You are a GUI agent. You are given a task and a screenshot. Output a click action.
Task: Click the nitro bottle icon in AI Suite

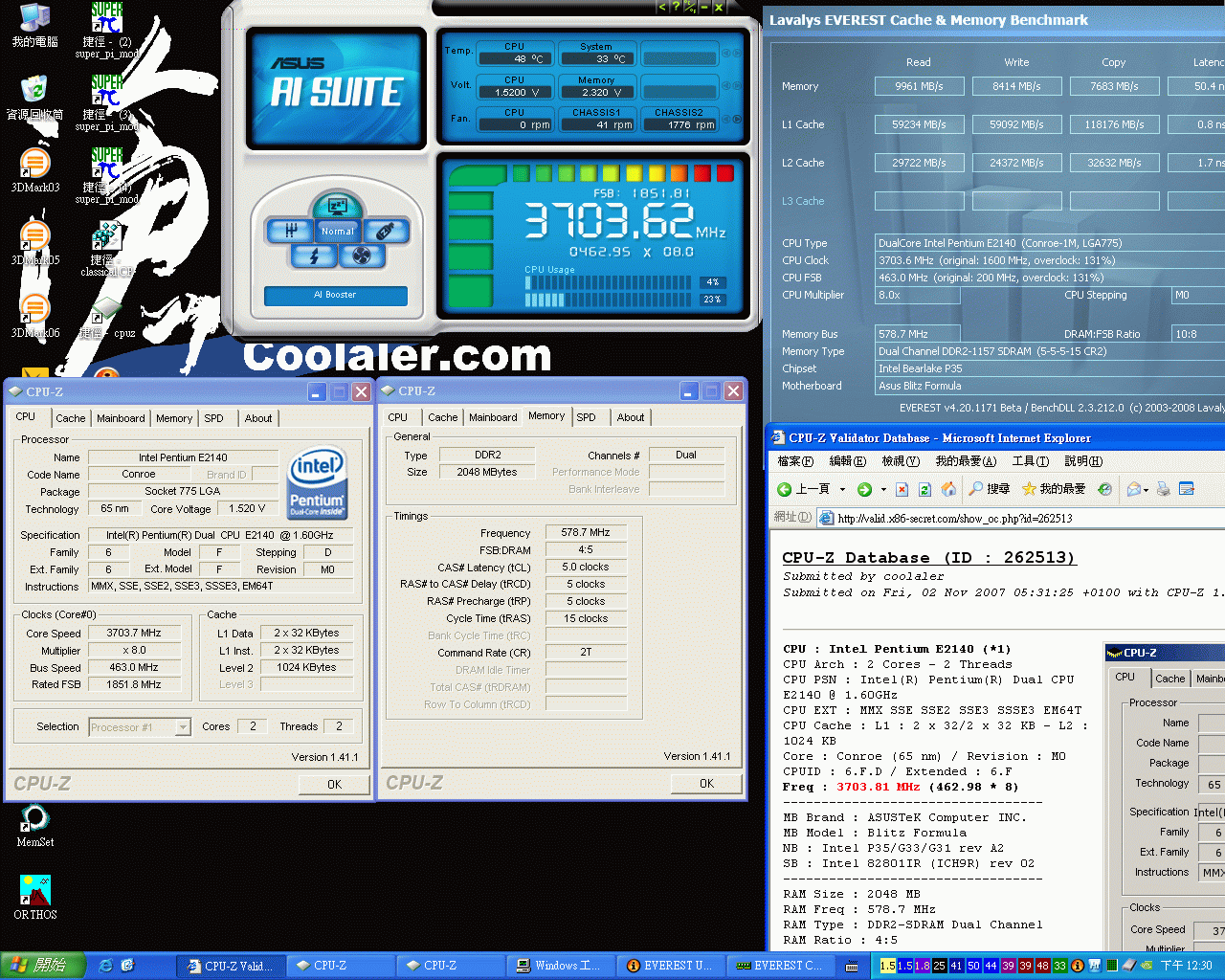pos(385,231)
